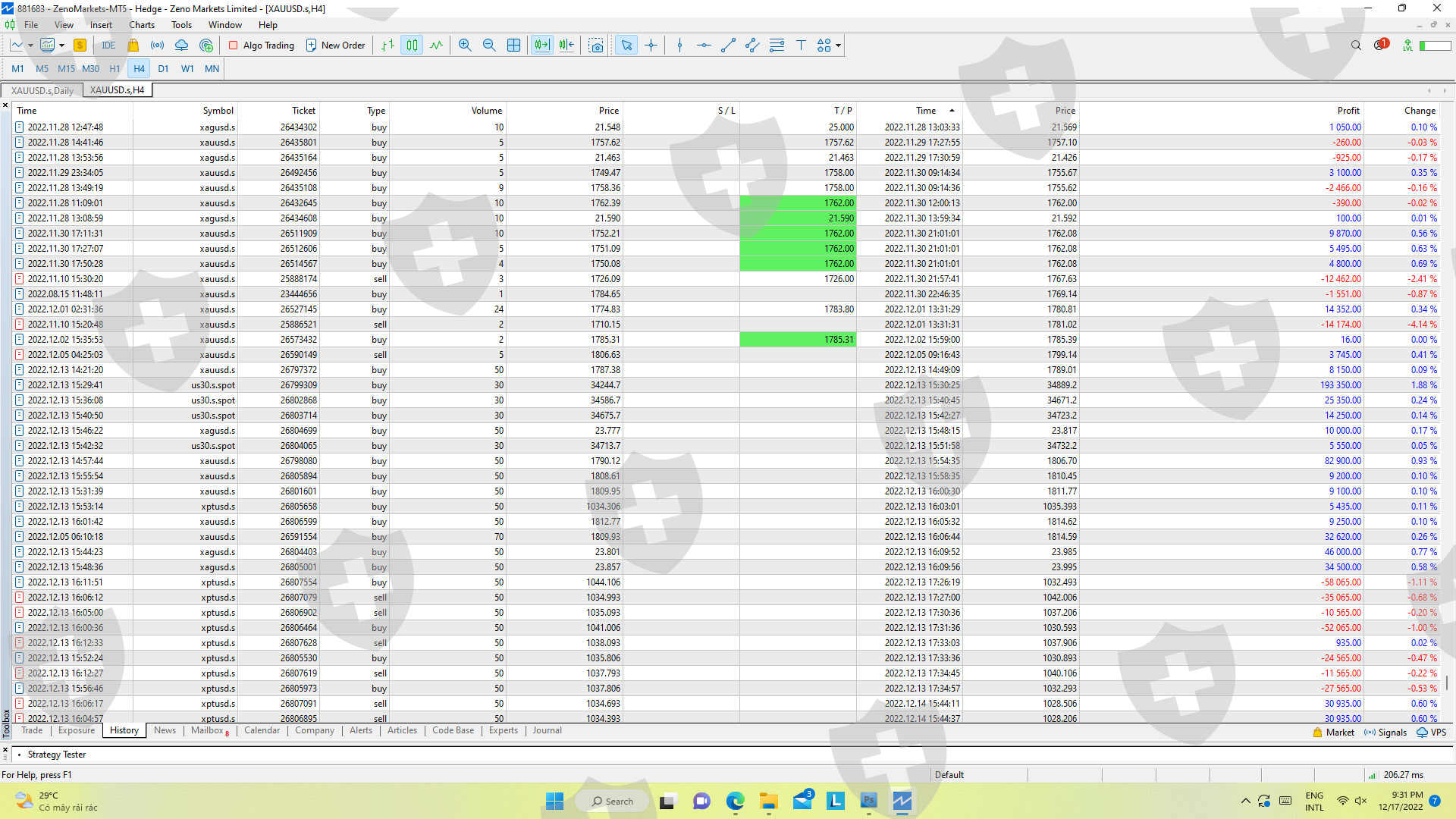The width and height of the screenshot is (1456, 819).
Task: Take a chart screenshot with camera icon
Action: pyautogui.click(x=596, y=45)
